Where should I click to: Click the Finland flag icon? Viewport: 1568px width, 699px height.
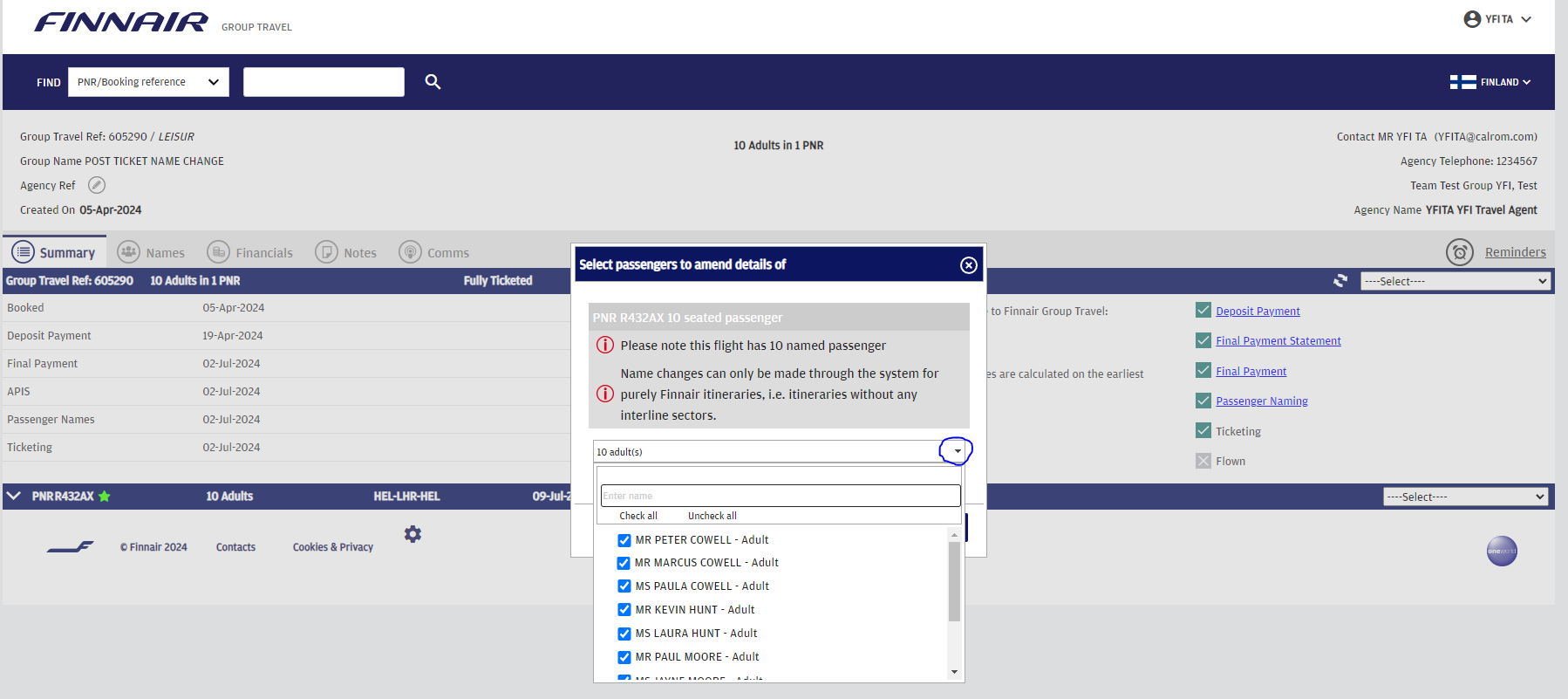[x=1462, y=82]
